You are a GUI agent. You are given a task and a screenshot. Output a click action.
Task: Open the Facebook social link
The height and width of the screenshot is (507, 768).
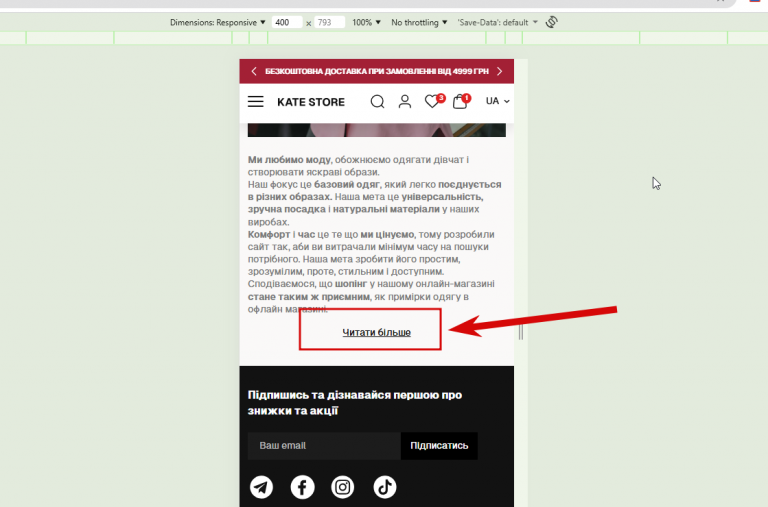[302, 487]
